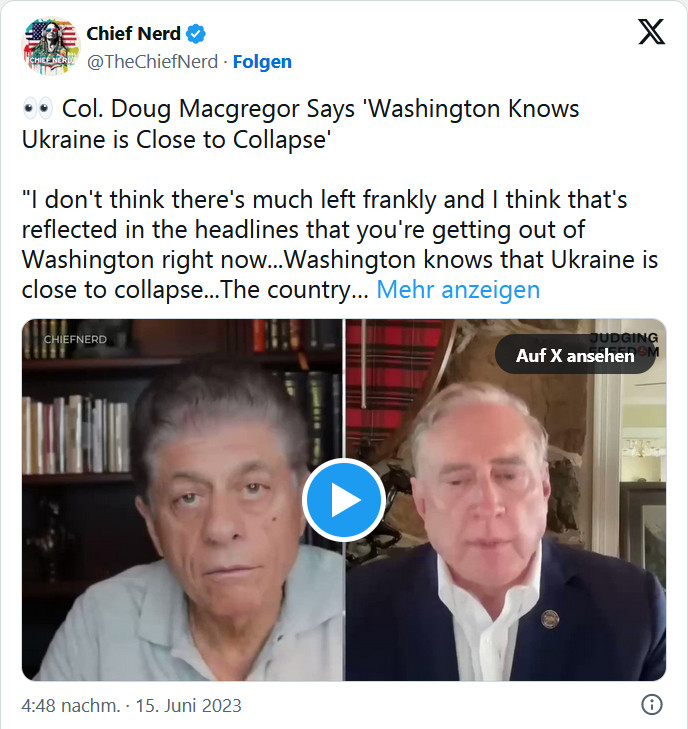Image resolution: width=688 pixels, height=729 pixels.
Task: Click the quoted paragraph about Washington headlines
Action: click(330, 246)
